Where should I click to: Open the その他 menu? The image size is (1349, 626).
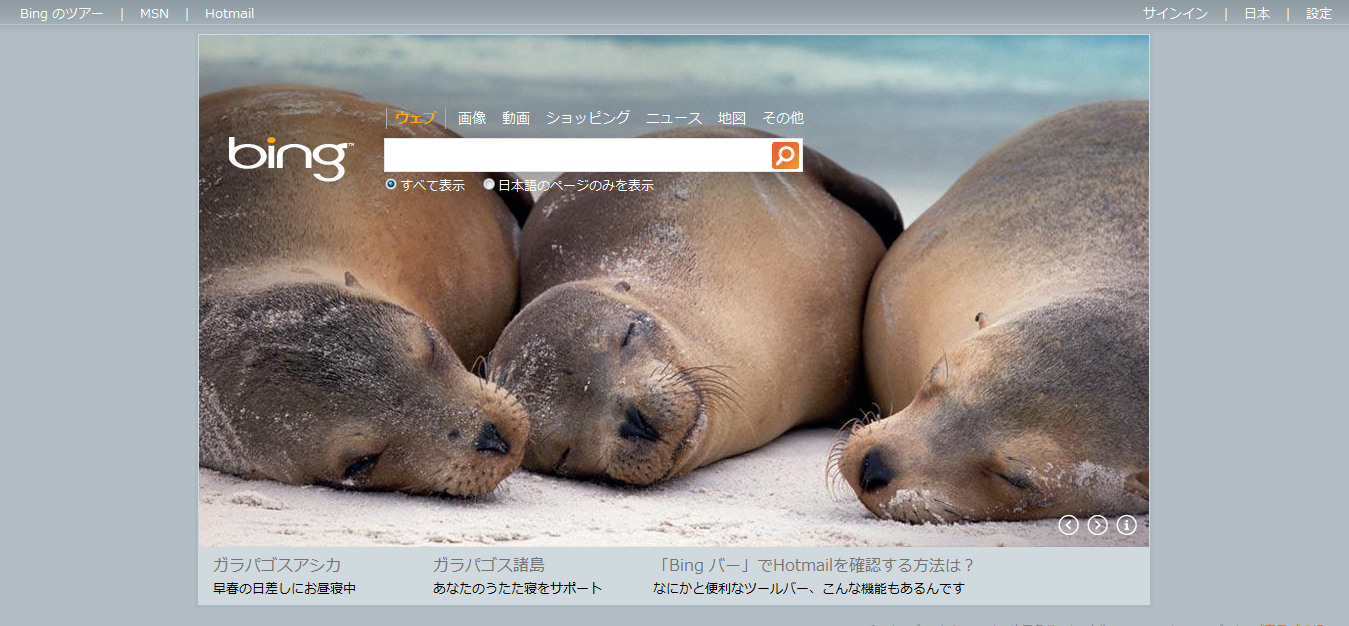[782, 118]
